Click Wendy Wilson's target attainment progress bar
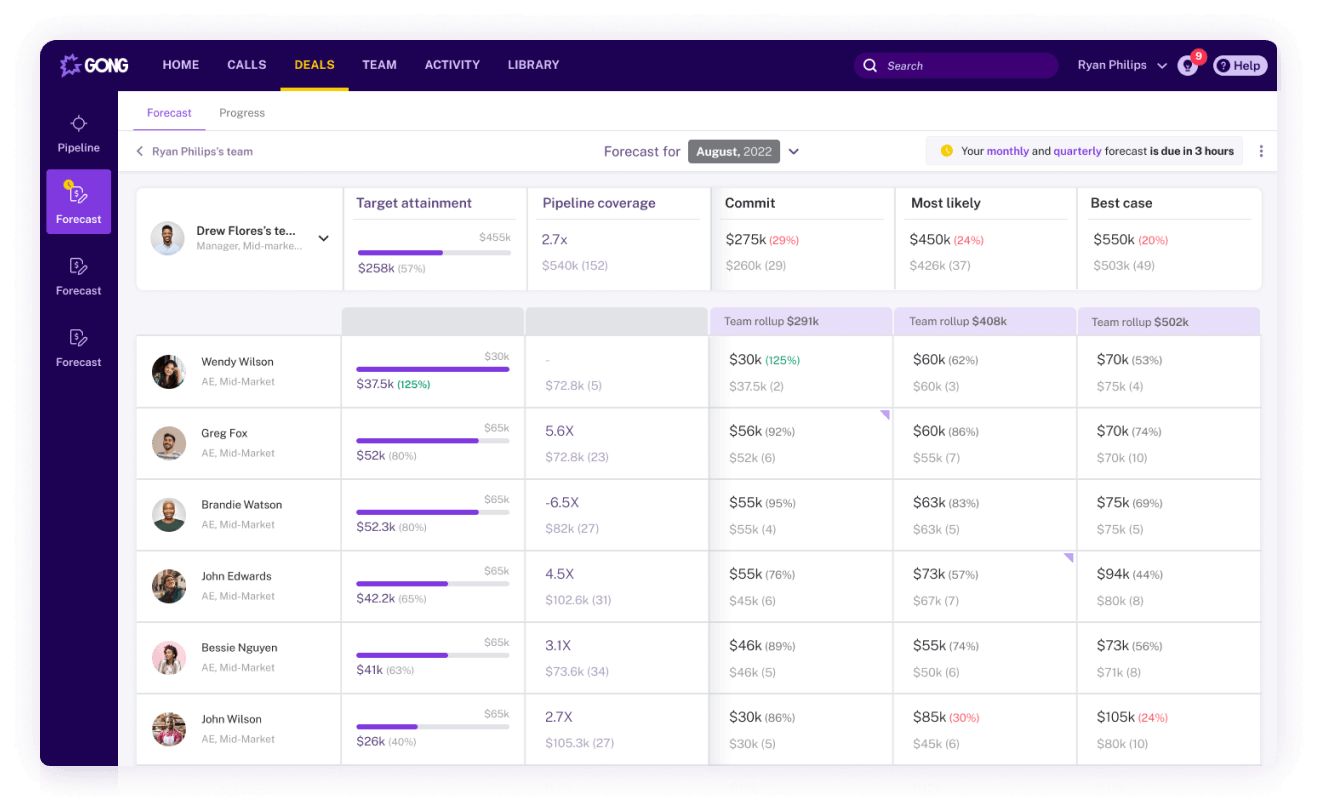The image size is (1317, 806). (432, 368)
